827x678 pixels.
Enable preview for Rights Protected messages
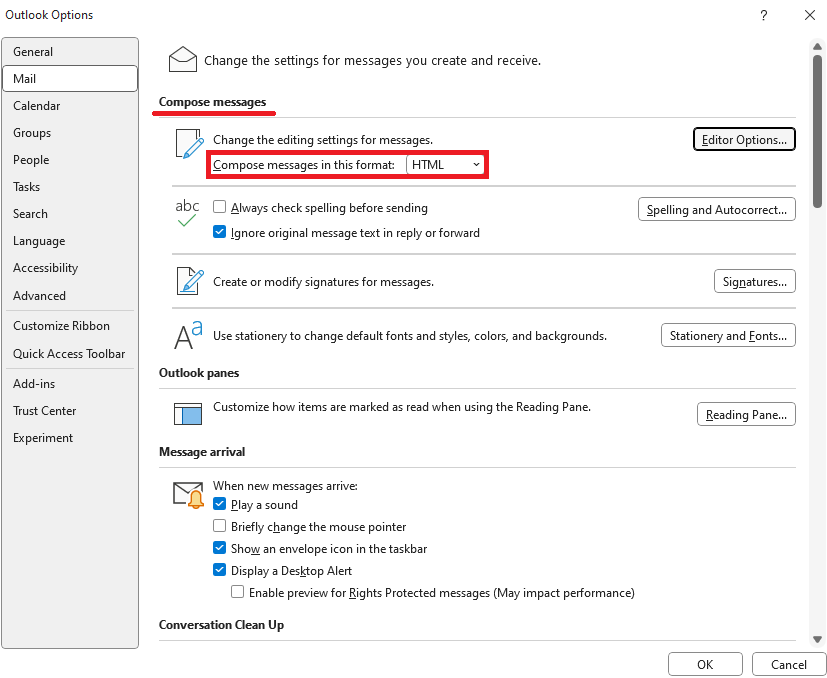pyautogui.click(x=237, y=591)
